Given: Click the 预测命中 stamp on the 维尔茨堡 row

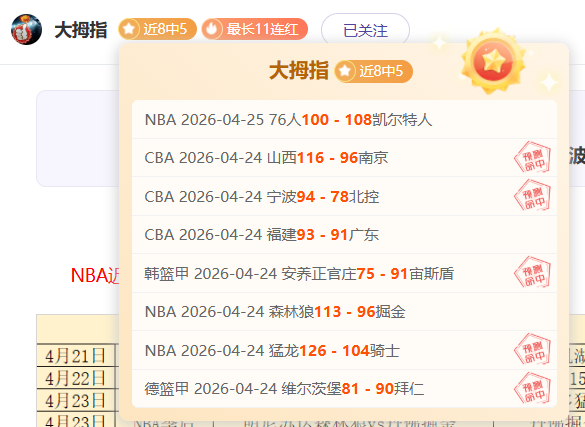Looking at the screenshot, I should [x=532, y=388].
